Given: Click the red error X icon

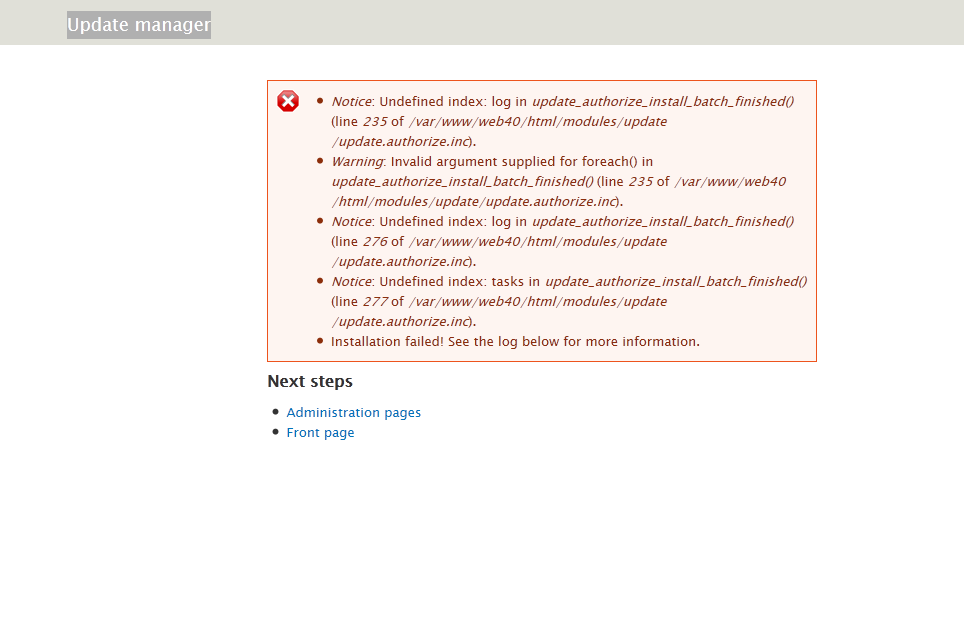Looking at the screenshot, I should point(288,101).
